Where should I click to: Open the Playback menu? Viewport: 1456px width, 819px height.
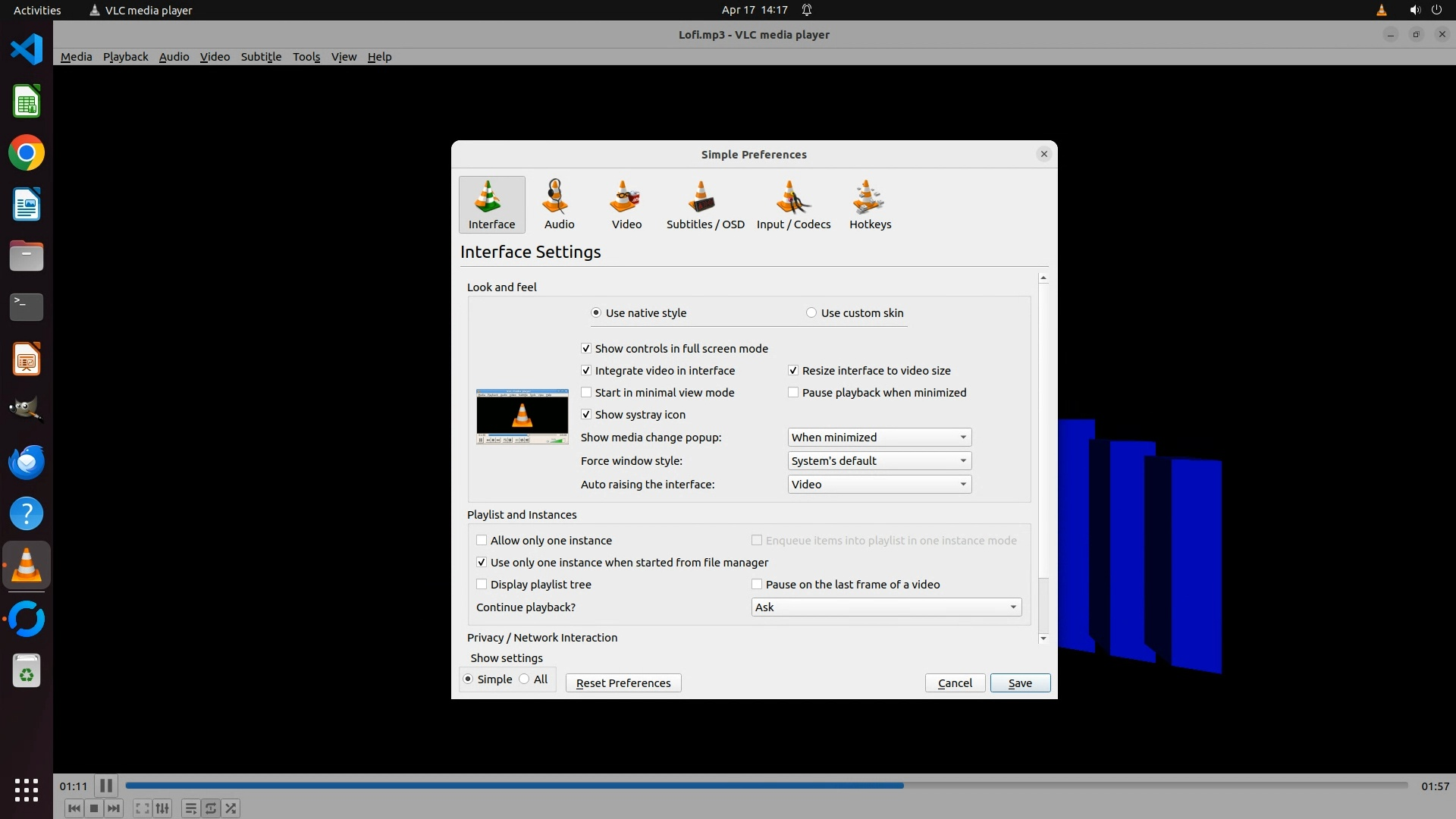(x=125, y=57)
